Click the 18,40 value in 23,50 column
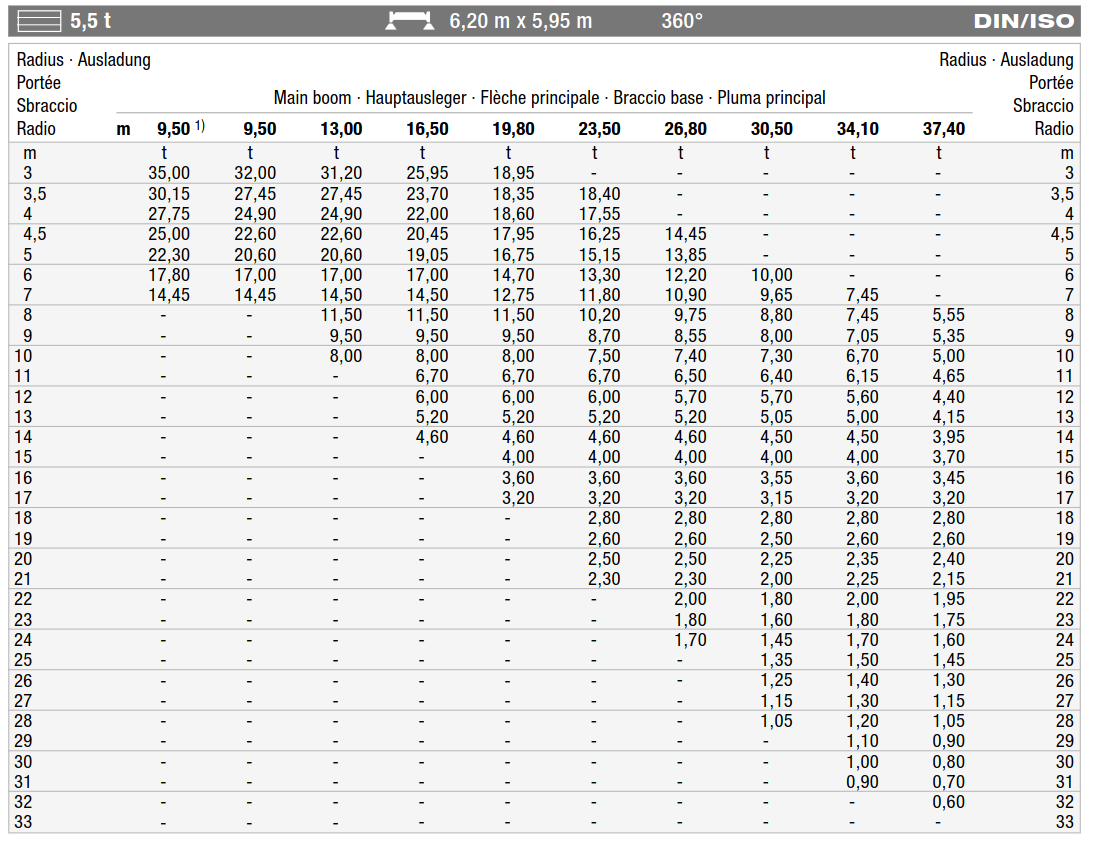This screenshot has width=1095, height=846. pos(599,194)
